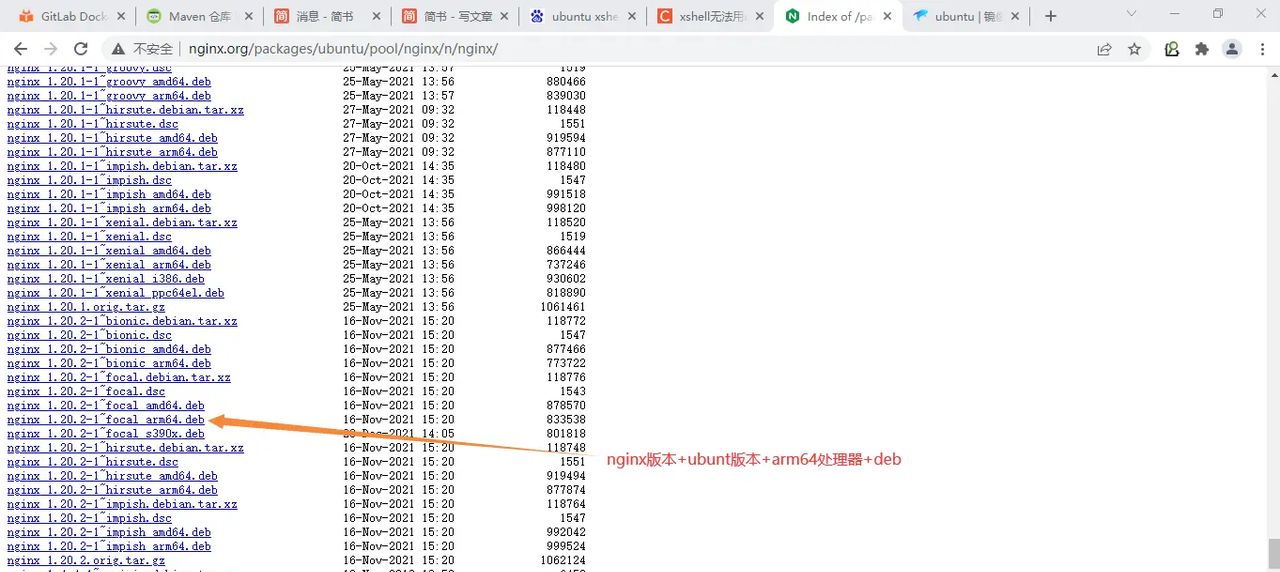
Task: Open nginx_1.20.1-1~xenial.dsc link
Action: click(x=89, y=237)
